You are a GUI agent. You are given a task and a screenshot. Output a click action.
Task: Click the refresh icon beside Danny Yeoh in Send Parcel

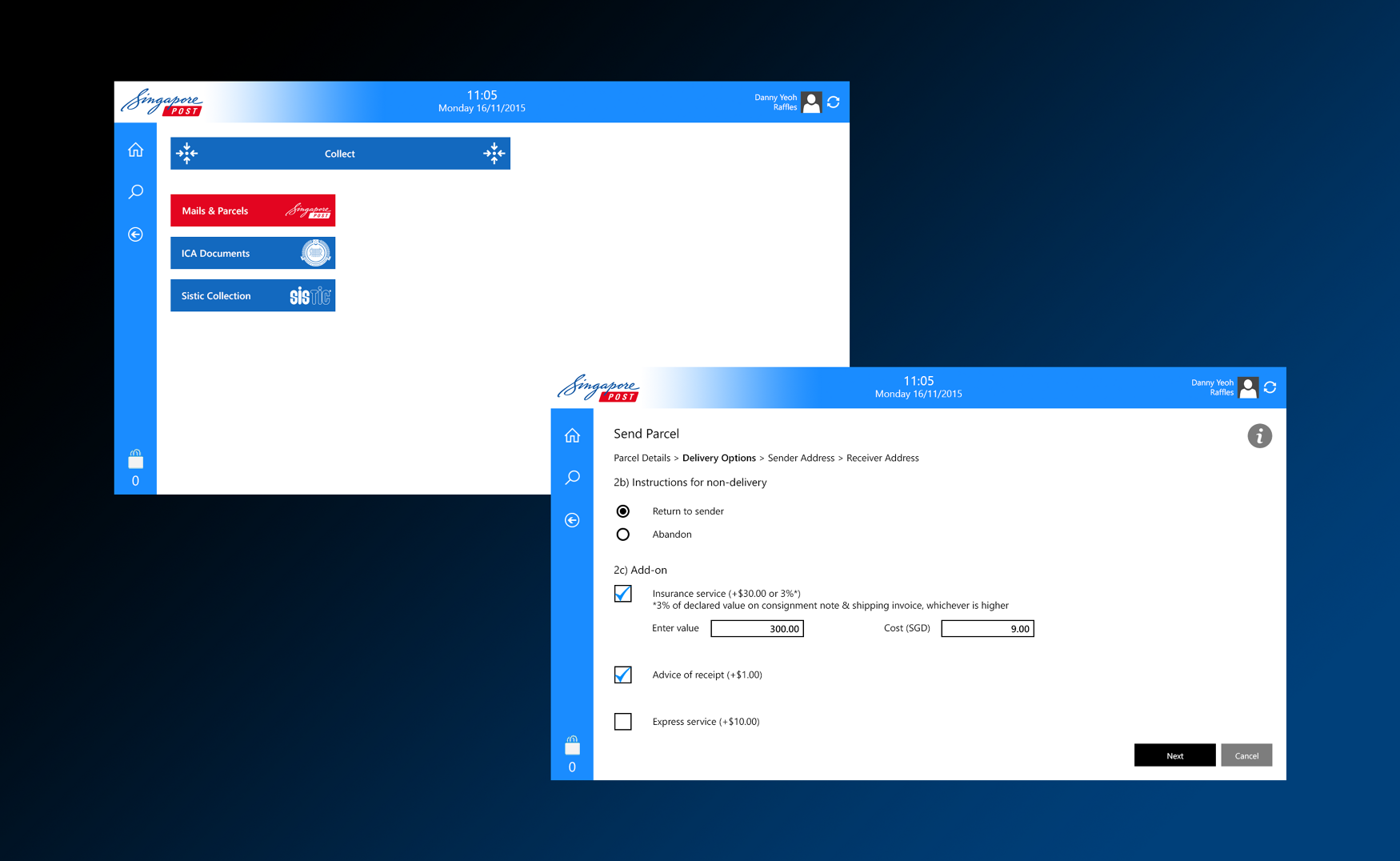1270,387
